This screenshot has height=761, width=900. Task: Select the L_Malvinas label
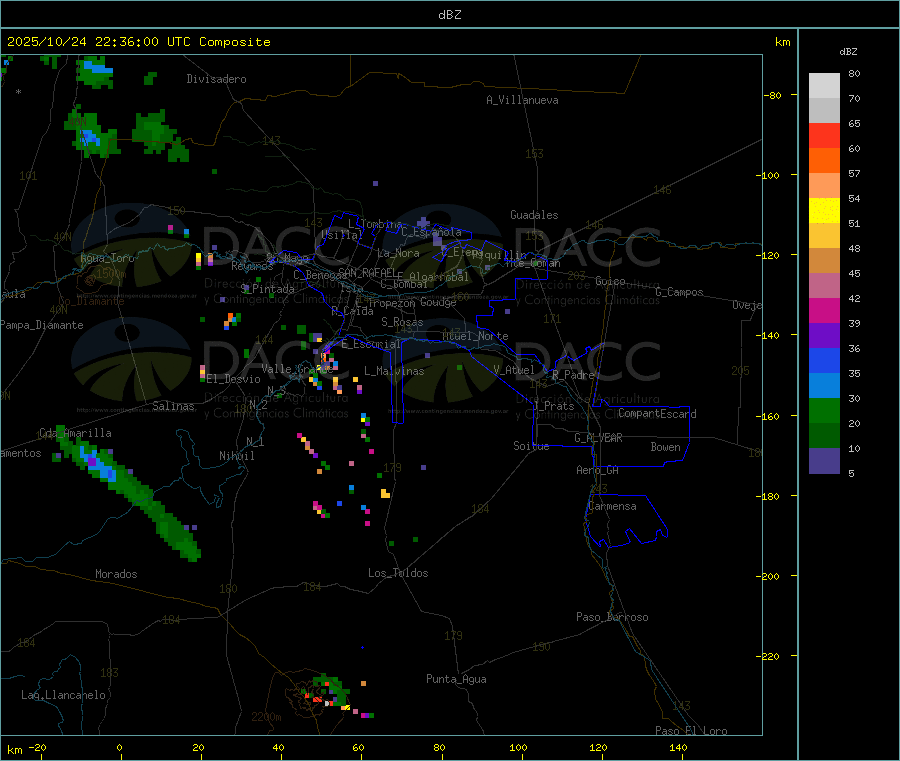point(394,371)
